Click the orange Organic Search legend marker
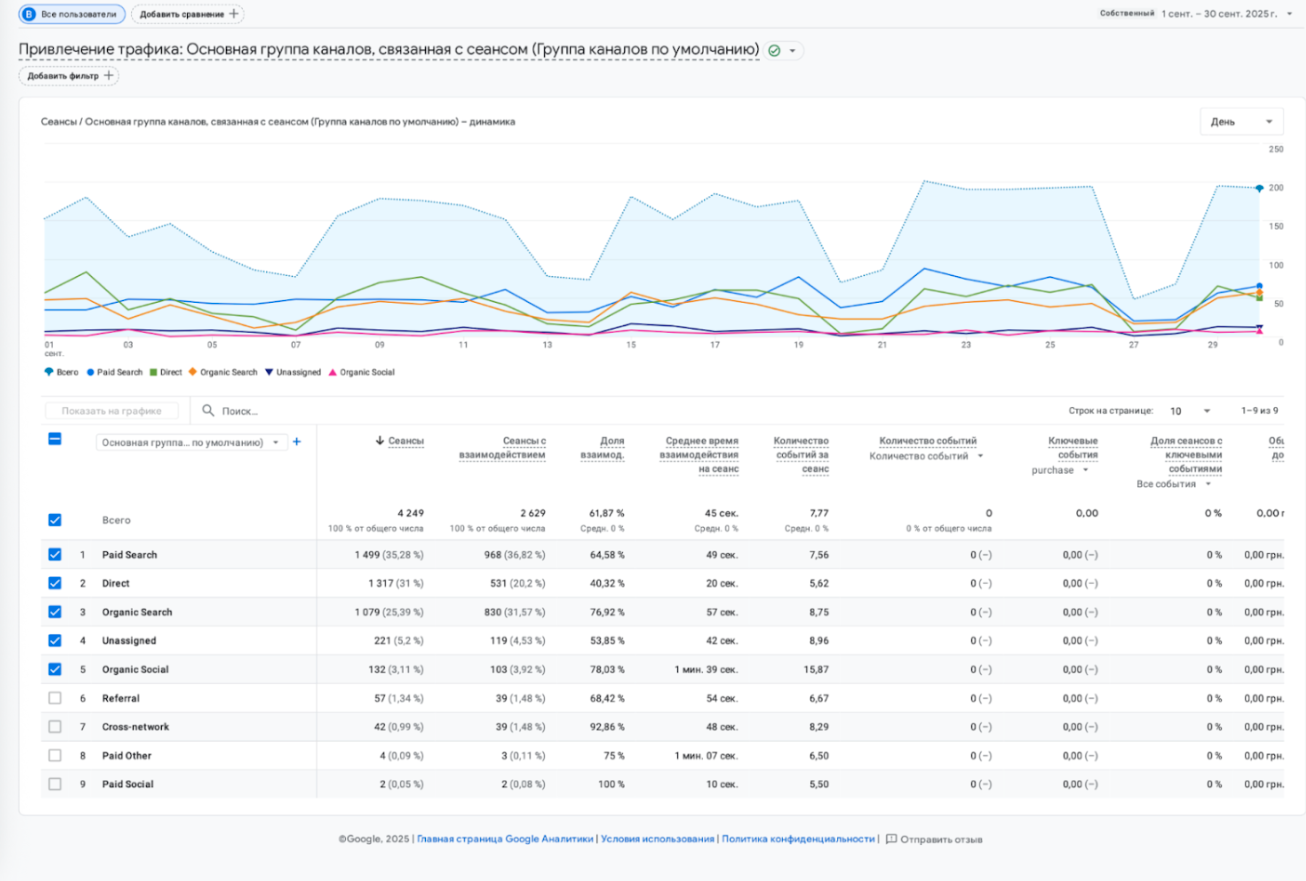The height and width of the screenshot is (881, 1306). 192,372
